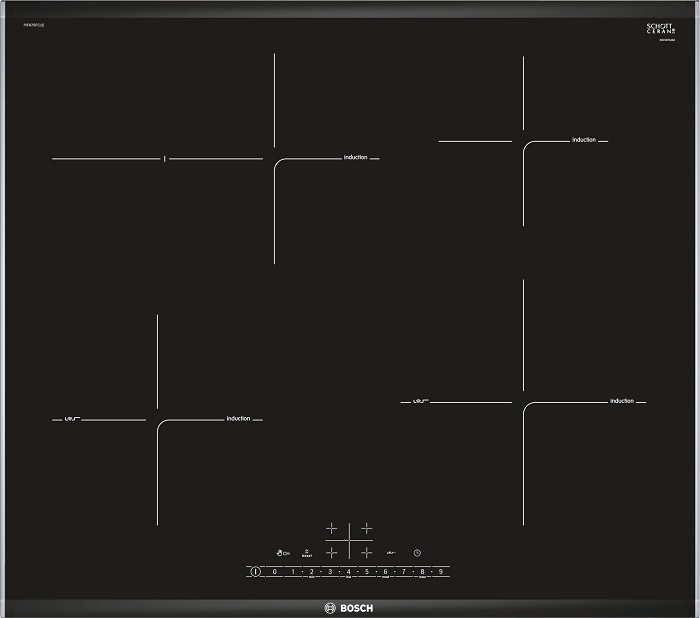Select the front-left cooking zone cross

(332, 553)
